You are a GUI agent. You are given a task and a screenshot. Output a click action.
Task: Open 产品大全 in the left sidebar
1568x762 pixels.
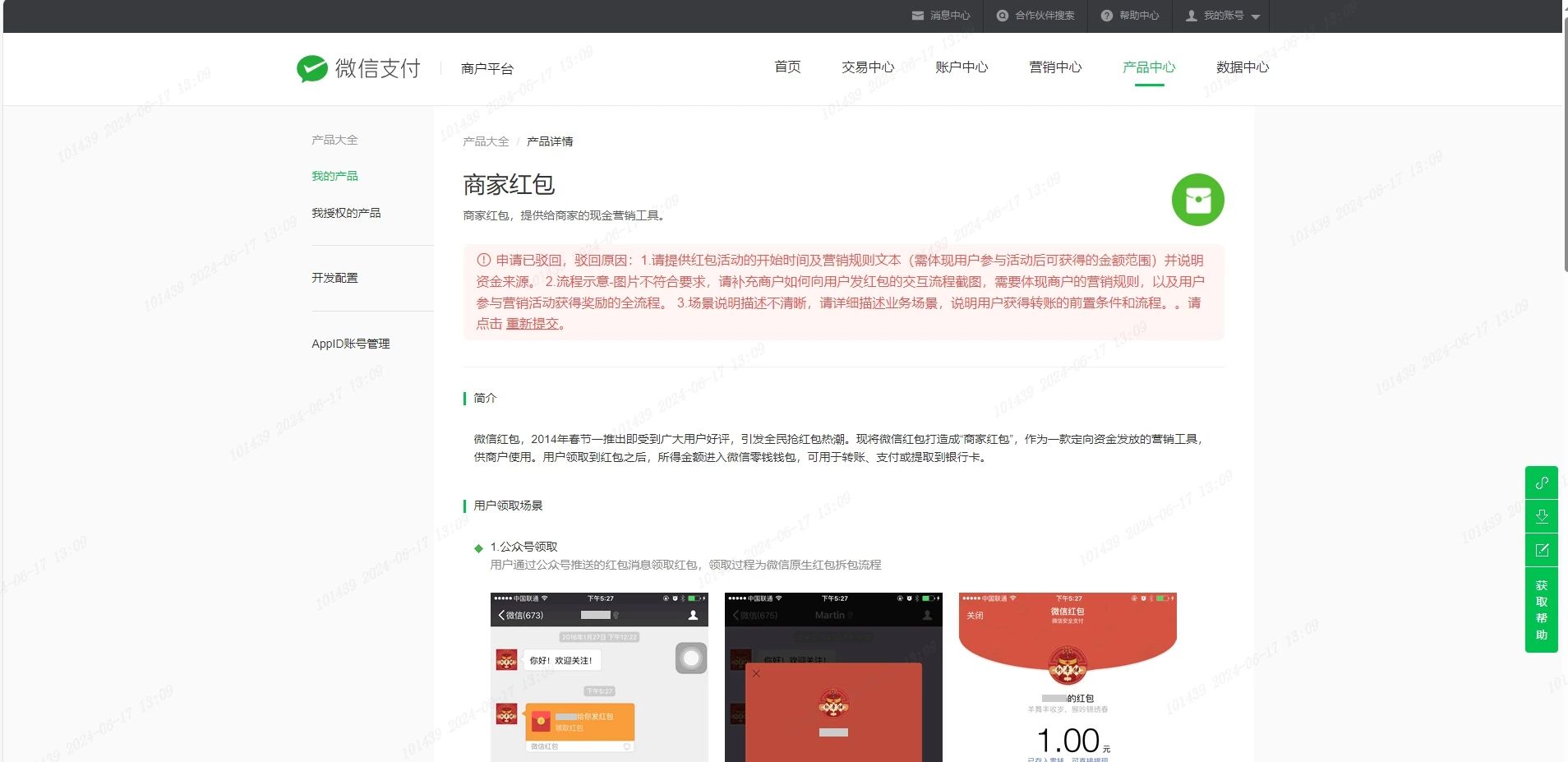(334, 140)
